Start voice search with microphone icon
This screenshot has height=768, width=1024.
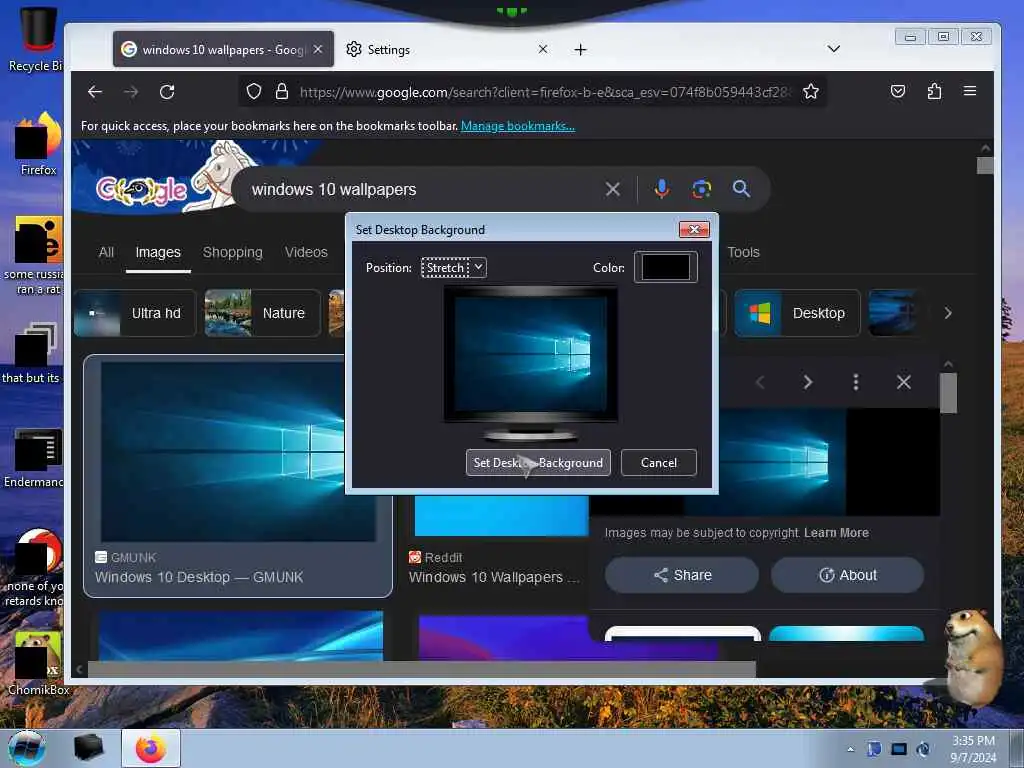click(x=662, y=189)
